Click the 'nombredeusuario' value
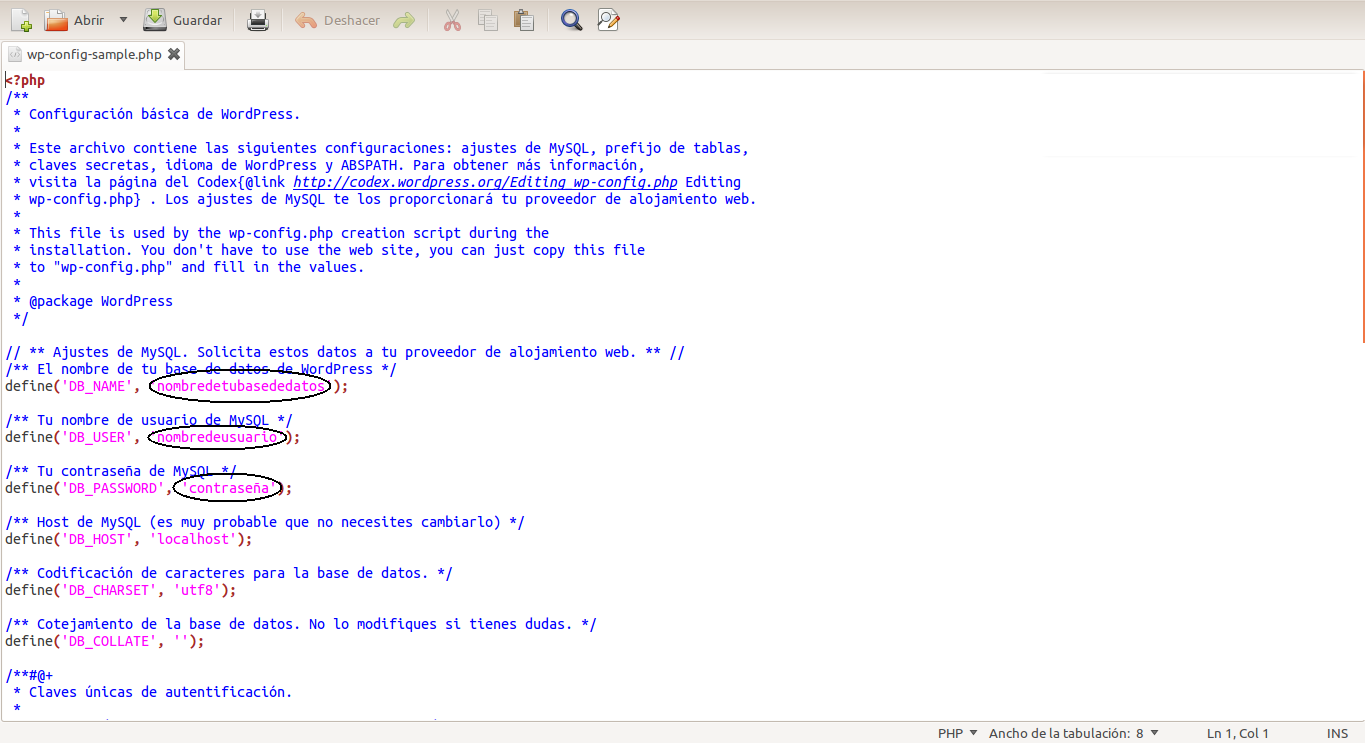1365x743 pixels. pos(216,437)
